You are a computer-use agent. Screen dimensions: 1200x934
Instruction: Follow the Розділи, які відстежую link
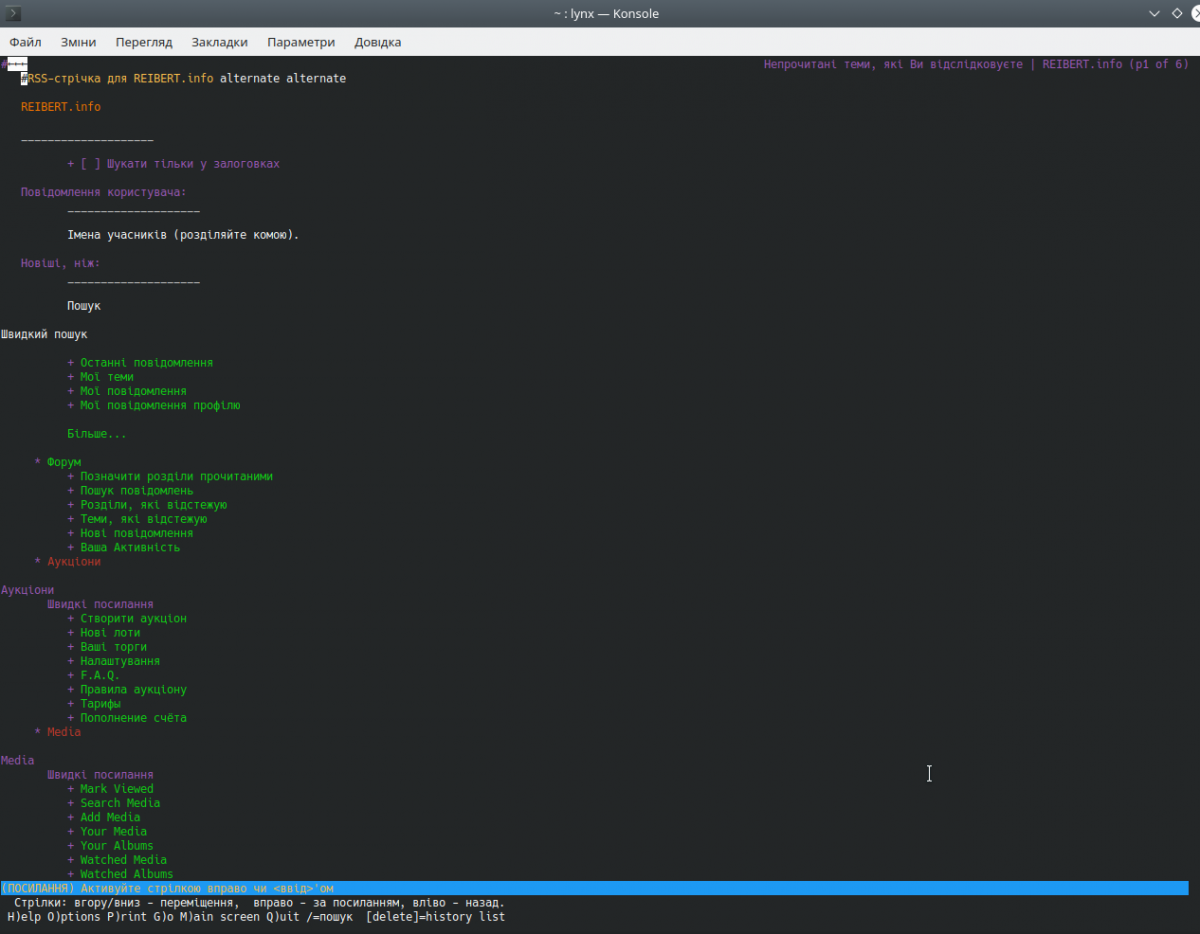point(154,505)
